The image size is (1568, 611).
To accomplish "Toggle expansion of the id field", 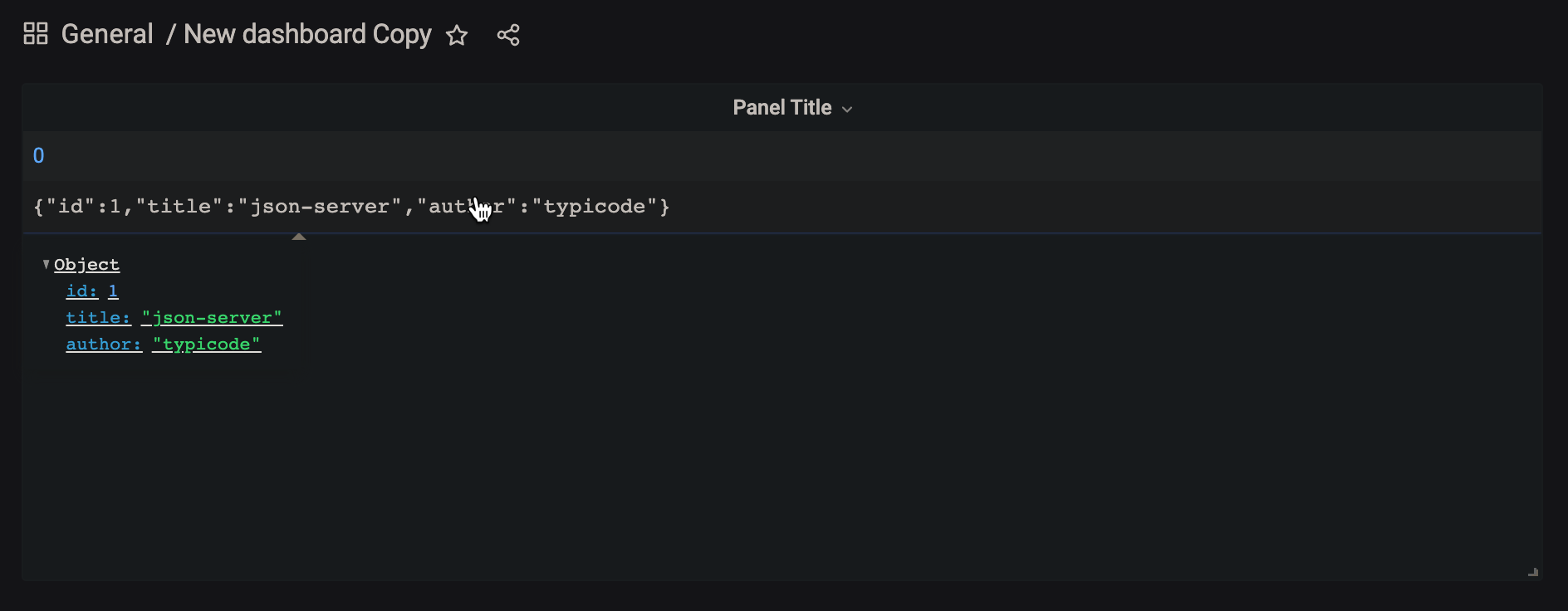I will tap(81, 291).
